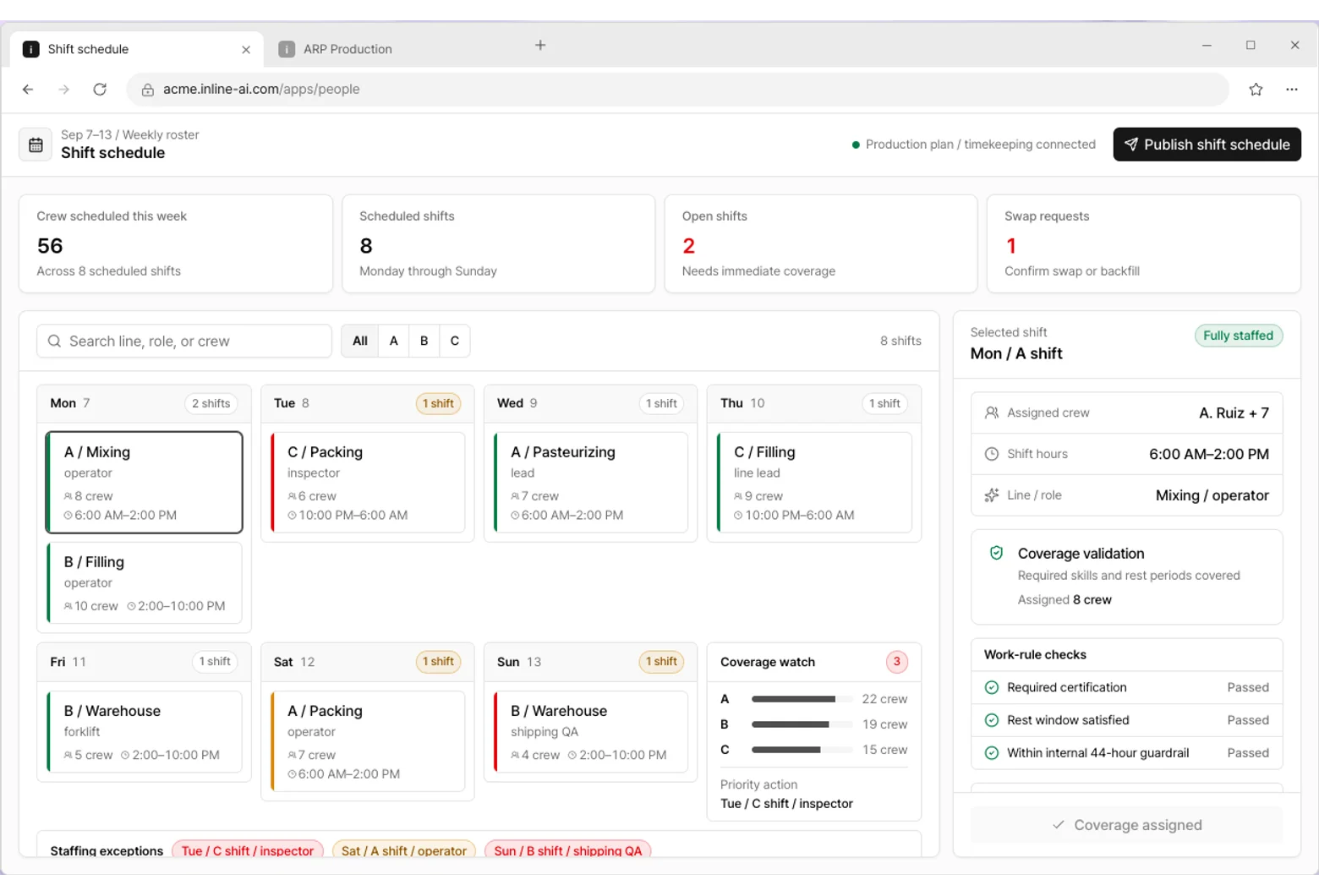Click the site lock icon in address bar
The image size is (1319, 896).
[147, 90]
